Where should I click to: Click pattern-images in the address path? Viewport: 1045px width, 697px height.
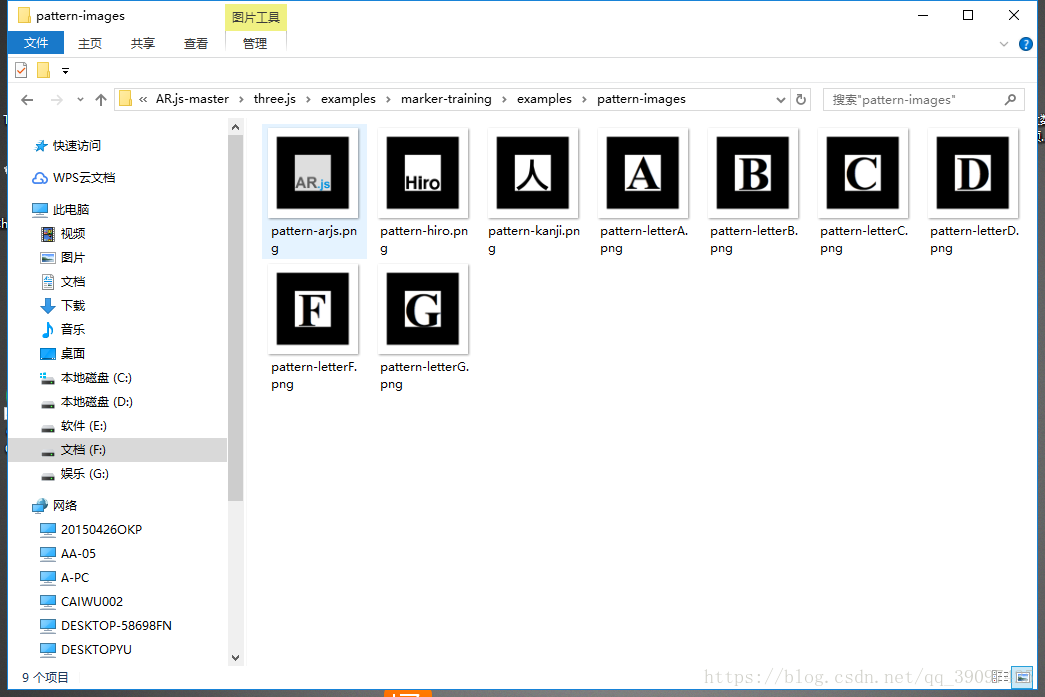point(641,99)
